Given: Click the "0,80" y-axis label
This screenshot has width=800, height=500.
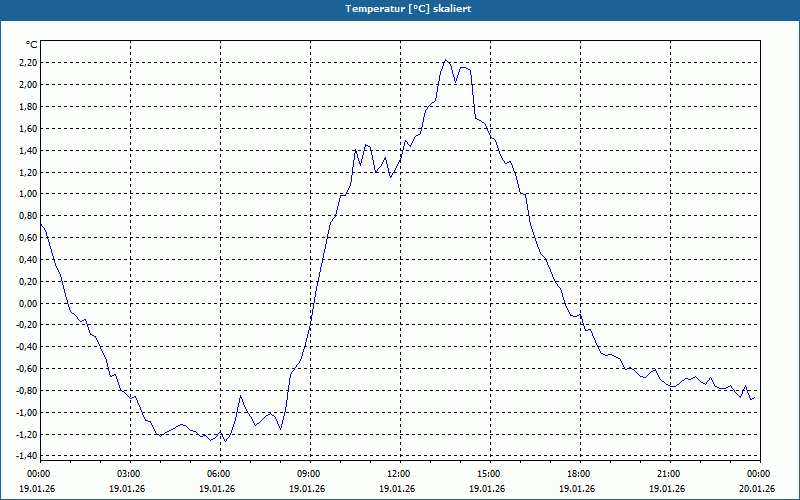Looking at the screenshot, I should click(28, 216).
